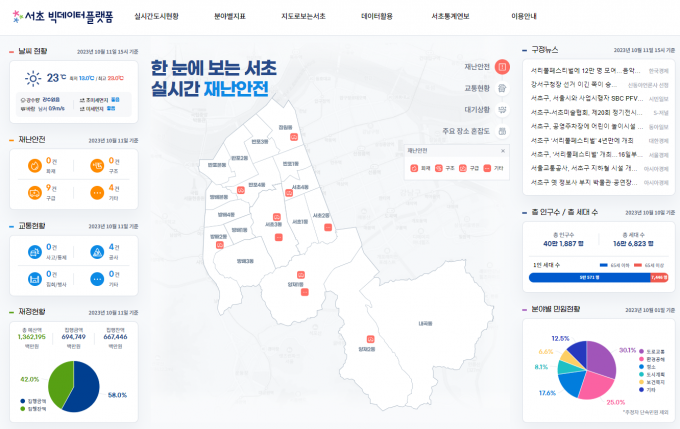Image resolution: width=680 pixels, height=429 pixels.
Task: Click the 주요 장소 혼잡도 icon
Action: click(x=503, y=131)
